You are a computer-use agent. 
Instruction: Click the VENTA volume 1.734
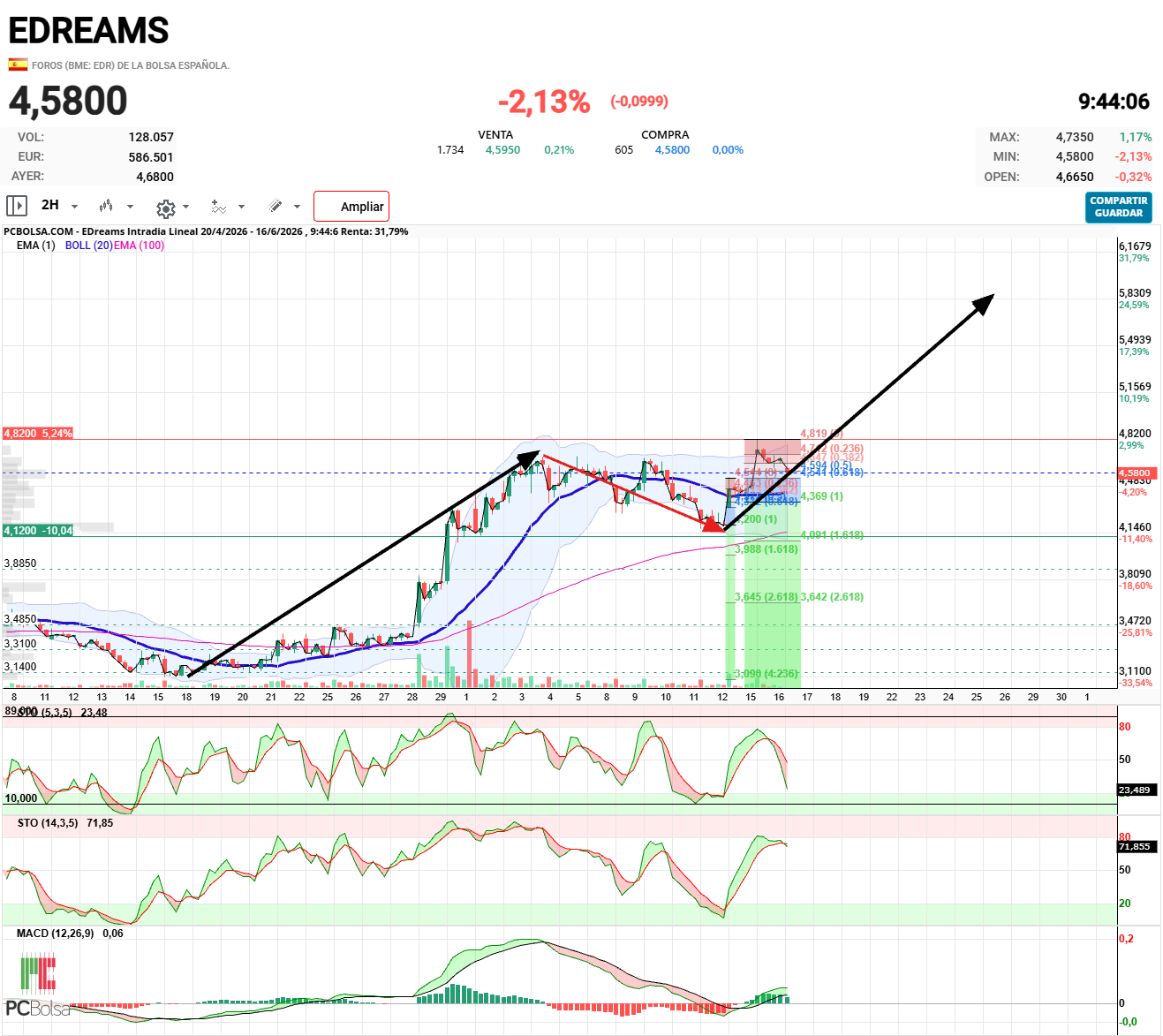tap(450, 150)
